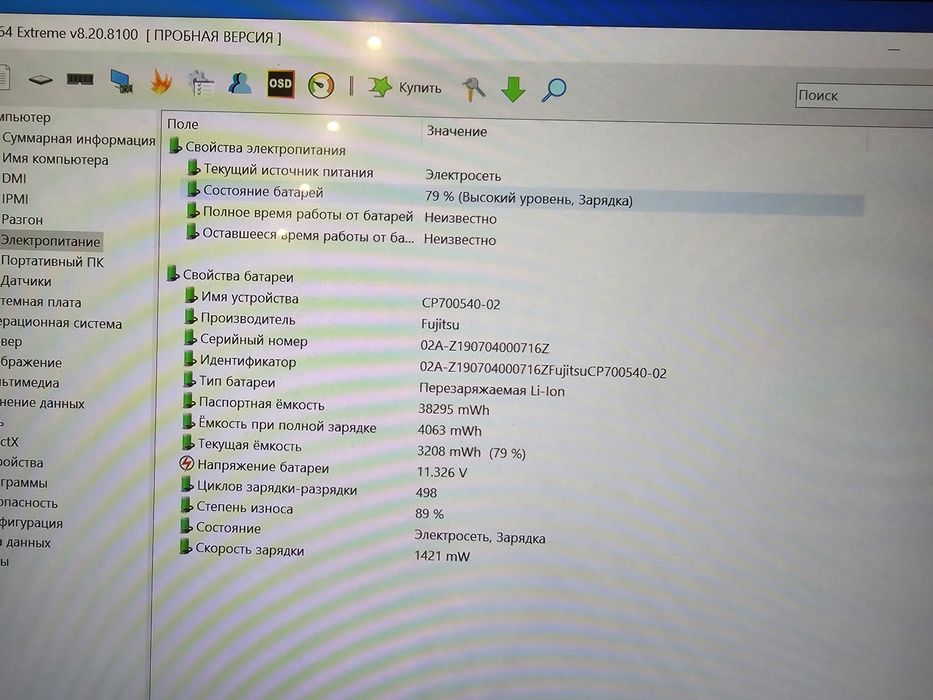The height and width of the screenshot is (700, 933).
Task: Open preferences via the wrench icon
Action: point(474,89)
